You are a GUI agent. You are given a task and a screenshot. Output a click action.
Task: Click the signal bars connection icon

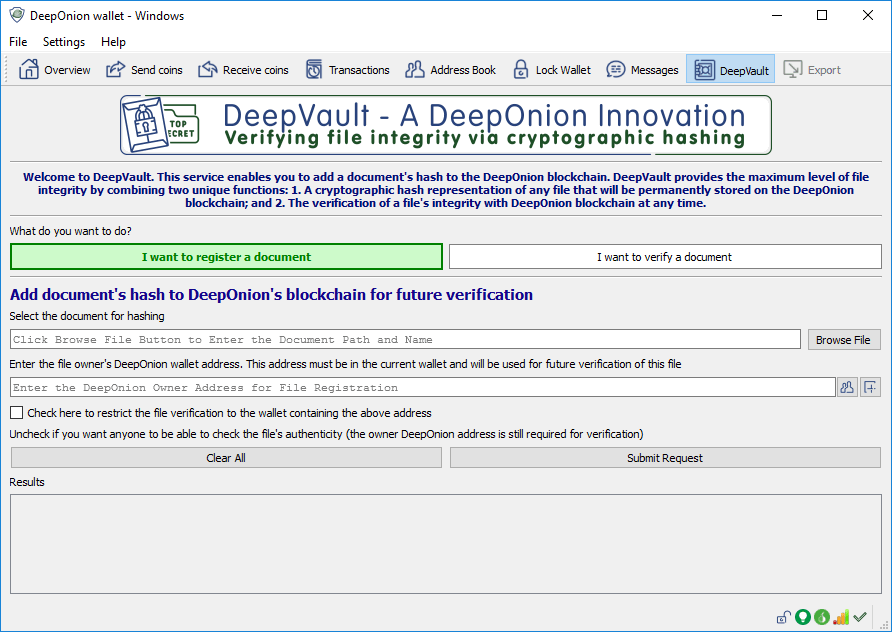tap(841, 617)
